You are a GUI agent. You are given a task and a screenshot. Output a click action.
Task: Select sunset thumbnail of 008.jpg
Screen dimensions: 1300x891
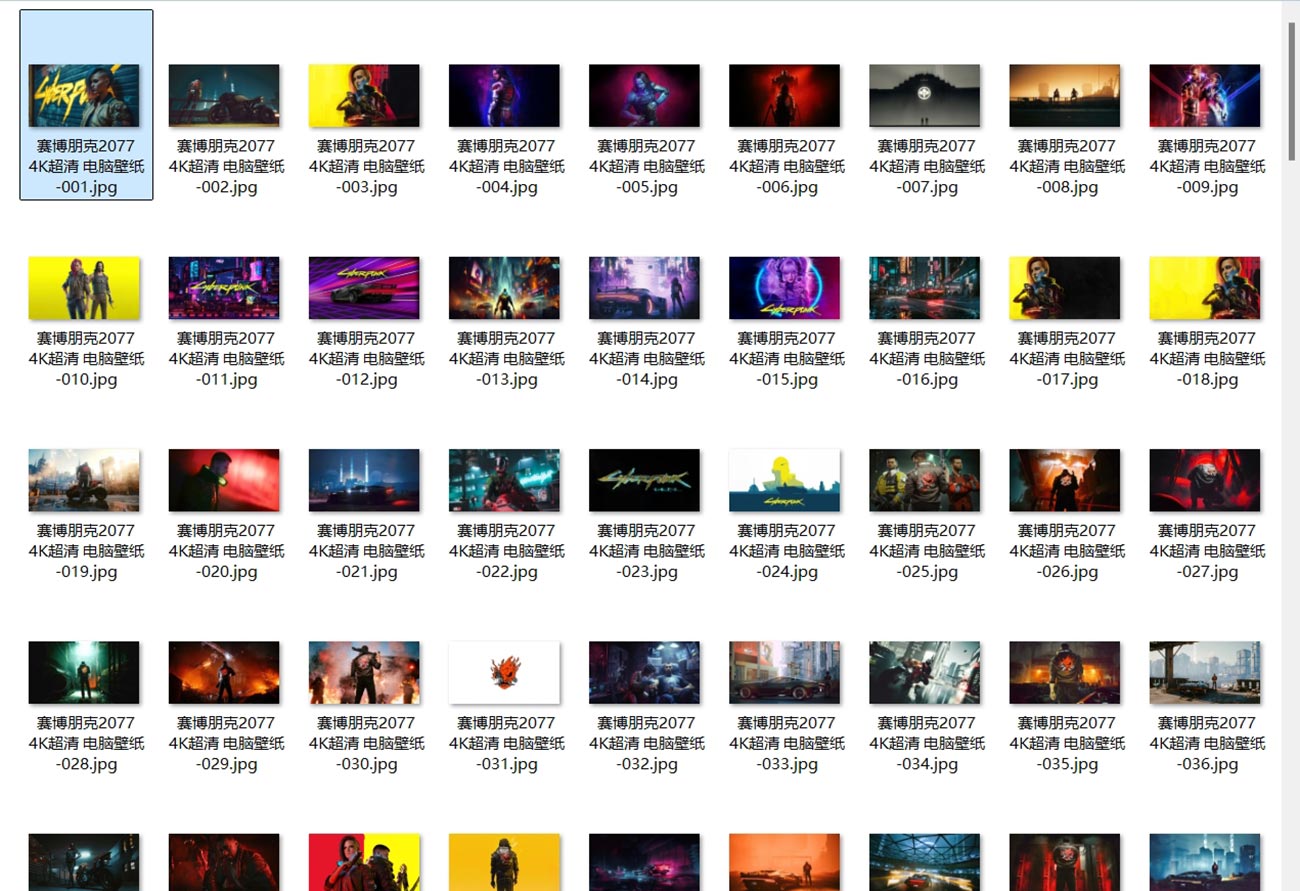point(1064,96)
